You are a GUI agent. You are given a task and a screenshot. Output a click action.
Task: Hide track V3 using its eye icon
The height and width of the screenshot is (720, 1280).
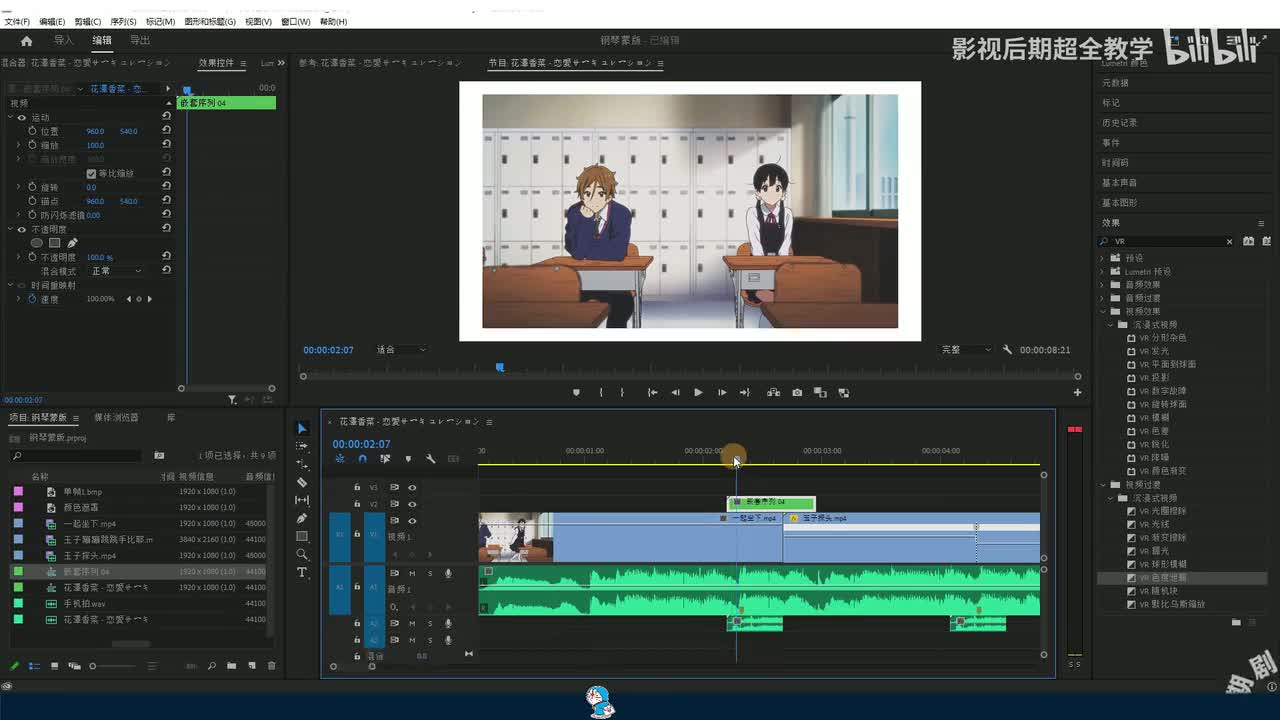[412, 488]
